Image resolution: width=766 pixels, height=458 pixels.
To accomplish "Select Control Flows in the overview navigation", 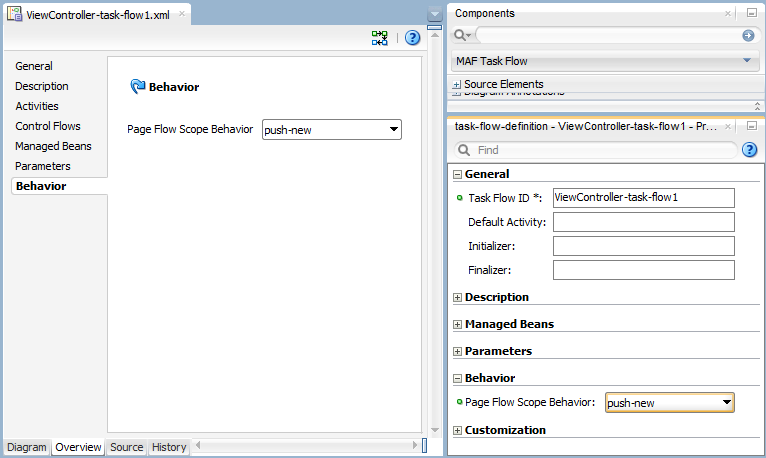I will pos(48,126).
